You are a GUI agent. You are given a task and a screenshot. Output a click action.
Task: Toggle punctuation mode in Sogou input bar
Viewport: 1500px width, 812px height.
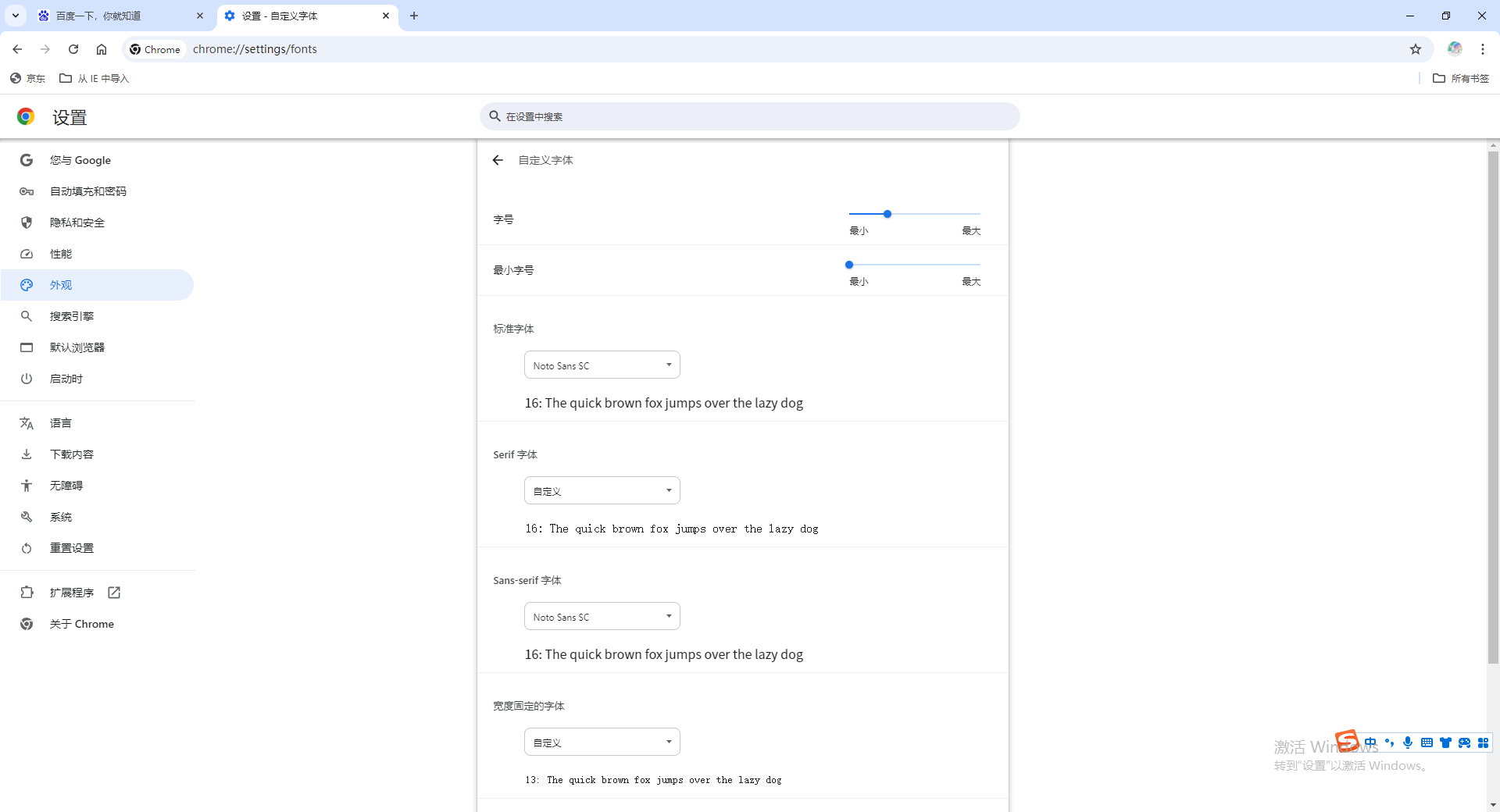[1389, 743]
